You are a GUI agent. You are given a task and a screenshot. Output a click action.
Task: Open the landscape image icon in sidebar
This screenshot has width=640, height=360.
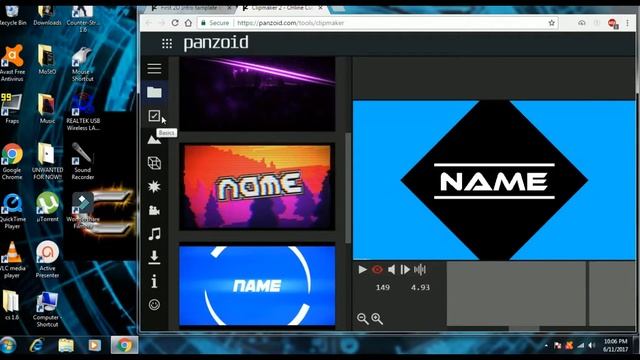(x=154, y=140)
